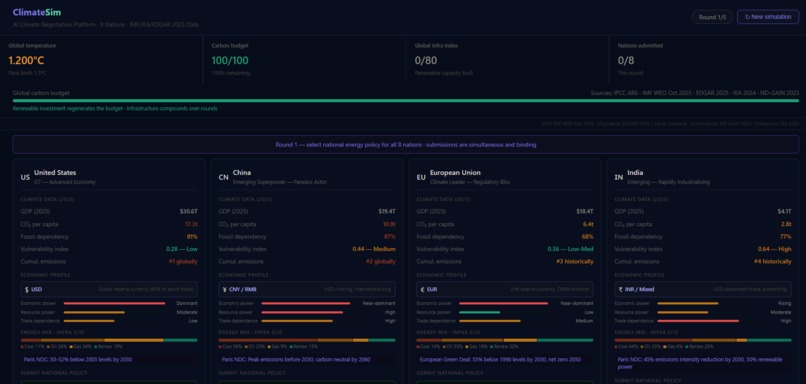806x384 pixels.
Task: Click the China card heading
Action: 242,173
